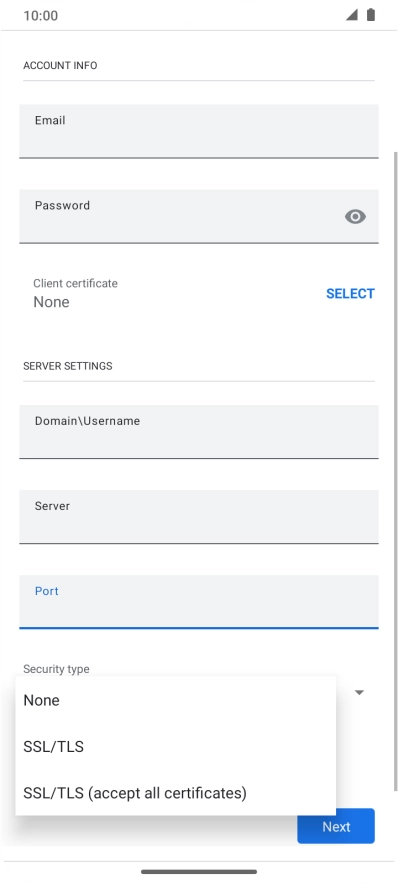
Task: Tap the bottom navigation home pill
Action: pos(199,872)
